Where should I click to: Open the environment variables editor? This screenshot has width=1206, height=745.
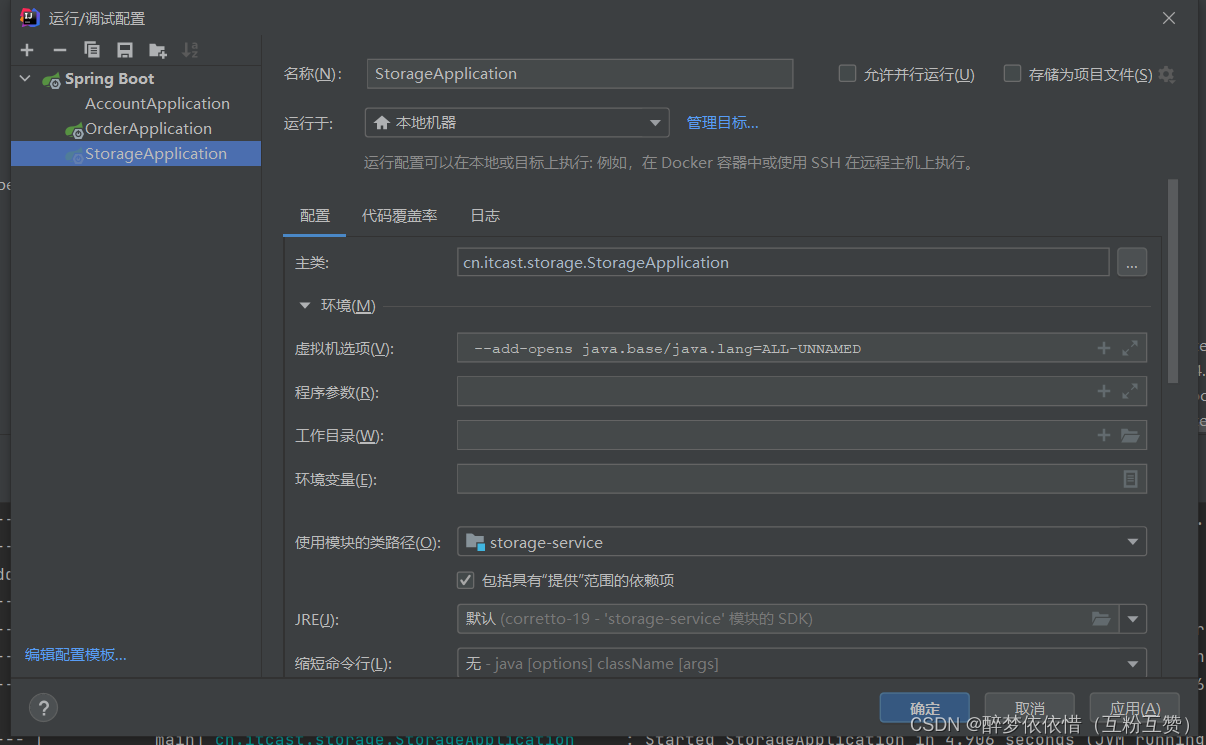click(1131, 479)
